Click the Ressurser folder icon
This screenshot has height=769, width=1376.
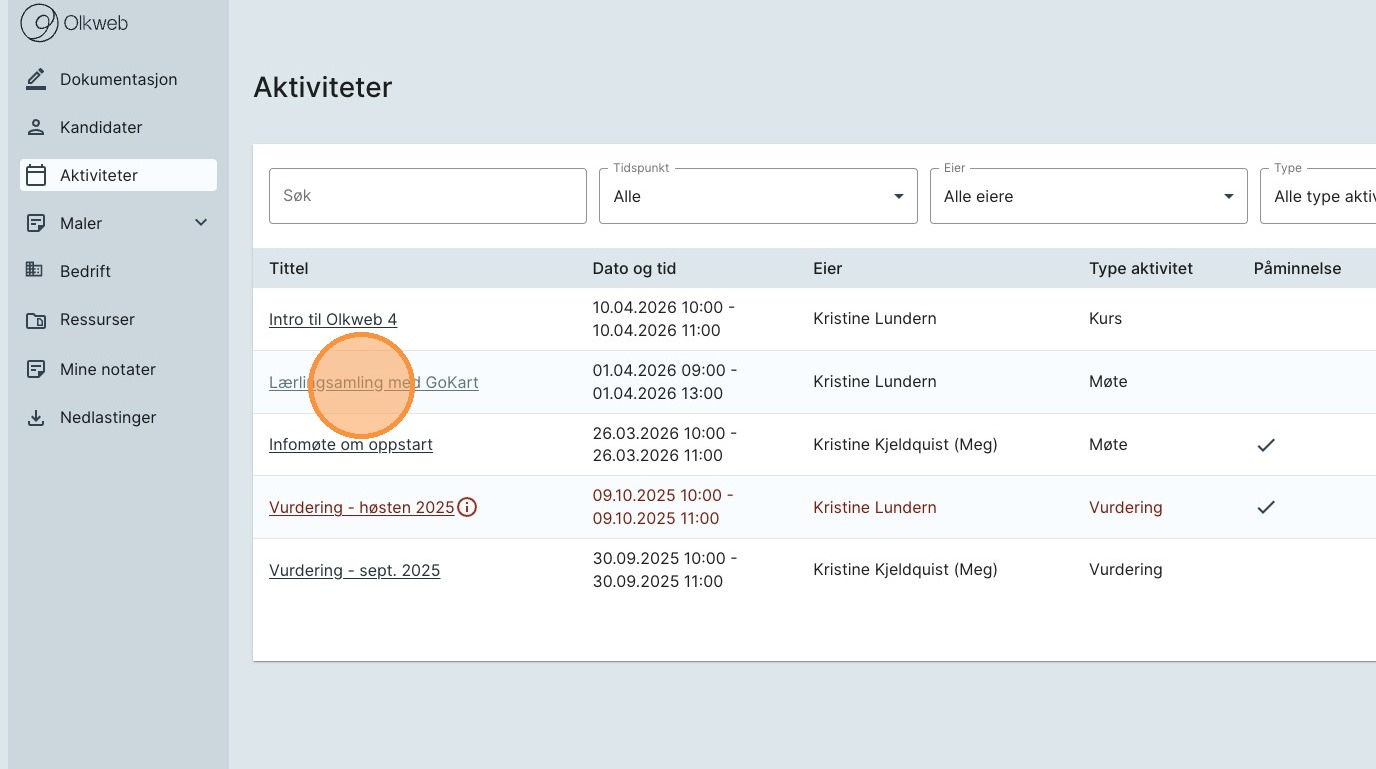coord(36,320)
